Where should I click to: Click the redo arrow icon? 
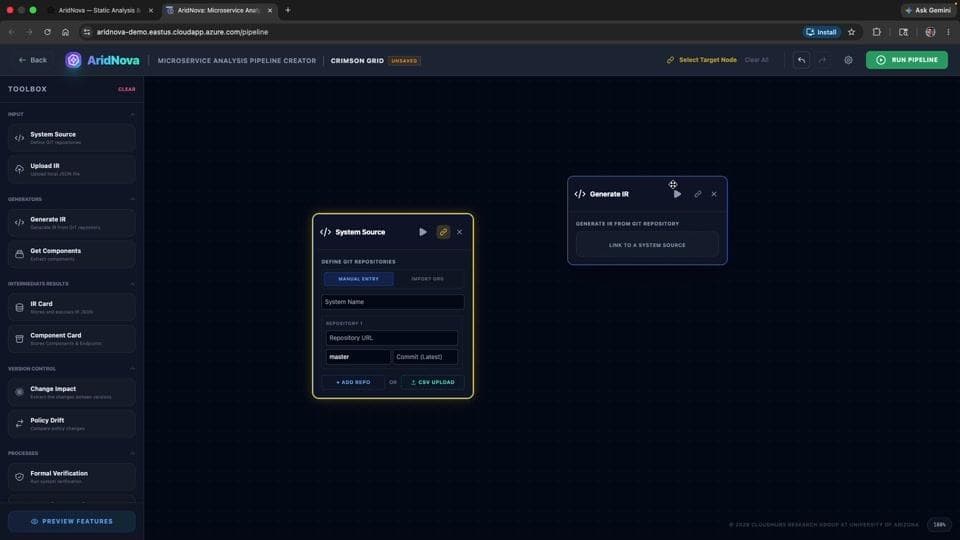coord(822,60)
